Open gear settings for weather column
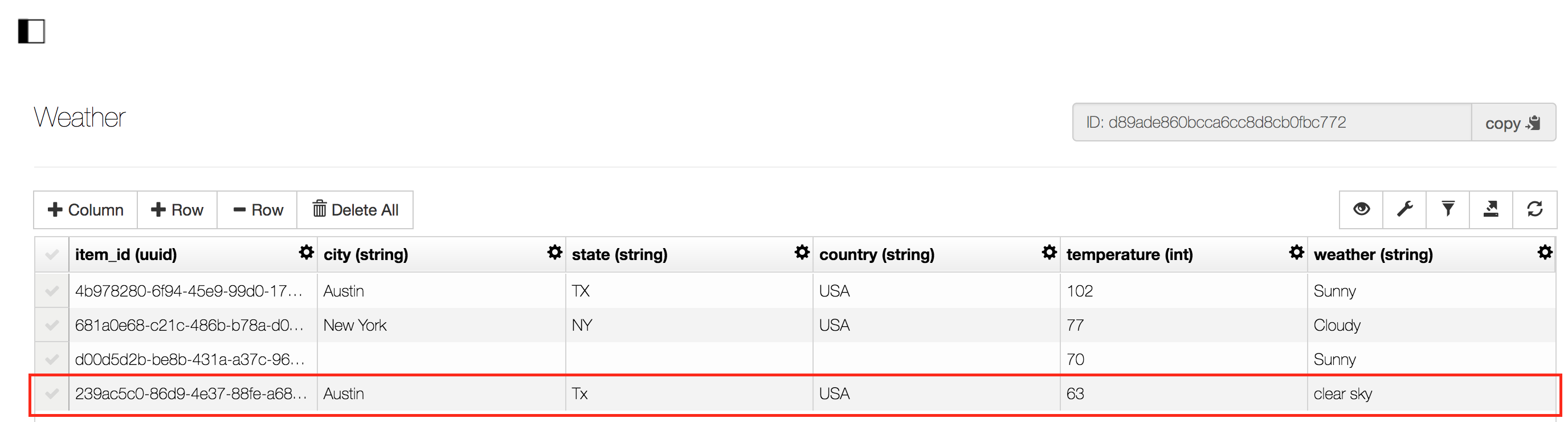This screenshot has width=1568, height=422. pos(1545,253)
